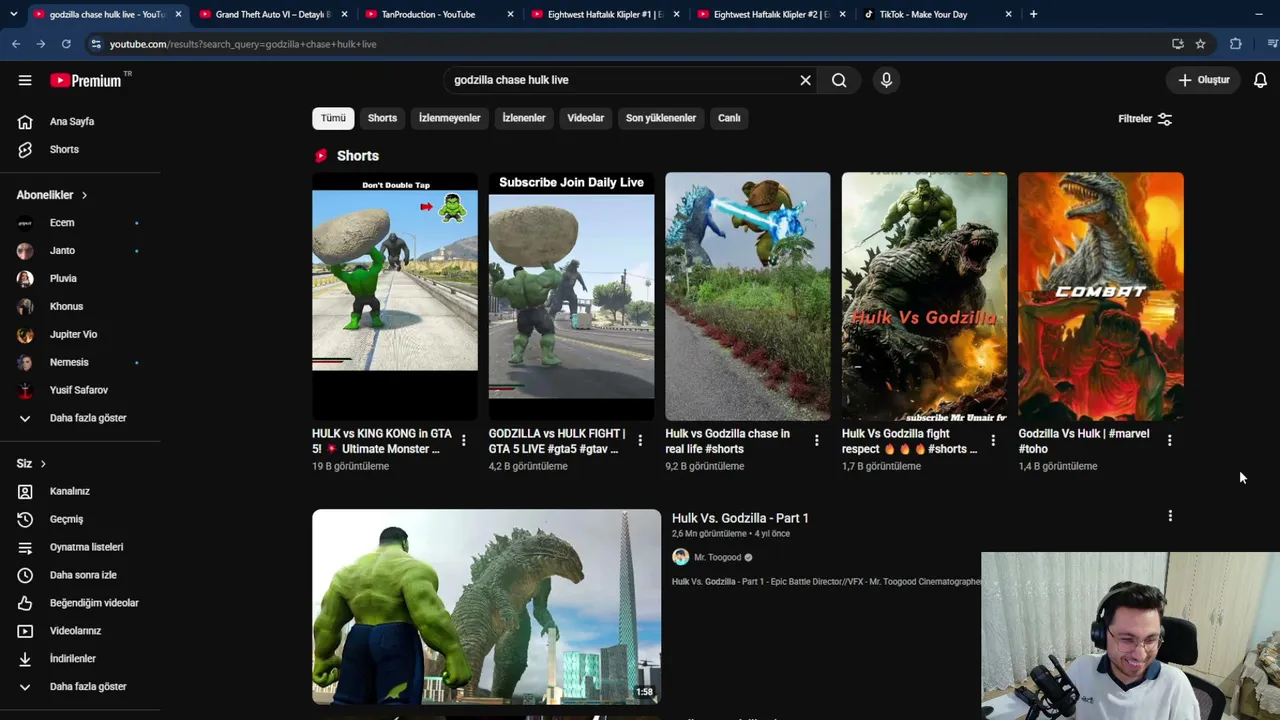This screenshot has height=720, width=1280.
Task: Open the COMBAT Godzilla Vs Hulk short thumbnail
Action: pyautogui.click(x=1101, y=296)
